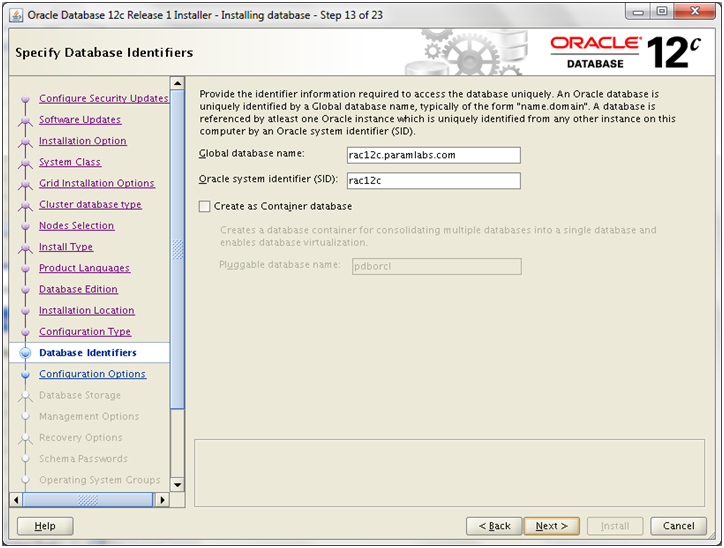Click the horizontal scrollbar left arrow
The width and height of the screenshot is (724, 548).
pos(16,500)
